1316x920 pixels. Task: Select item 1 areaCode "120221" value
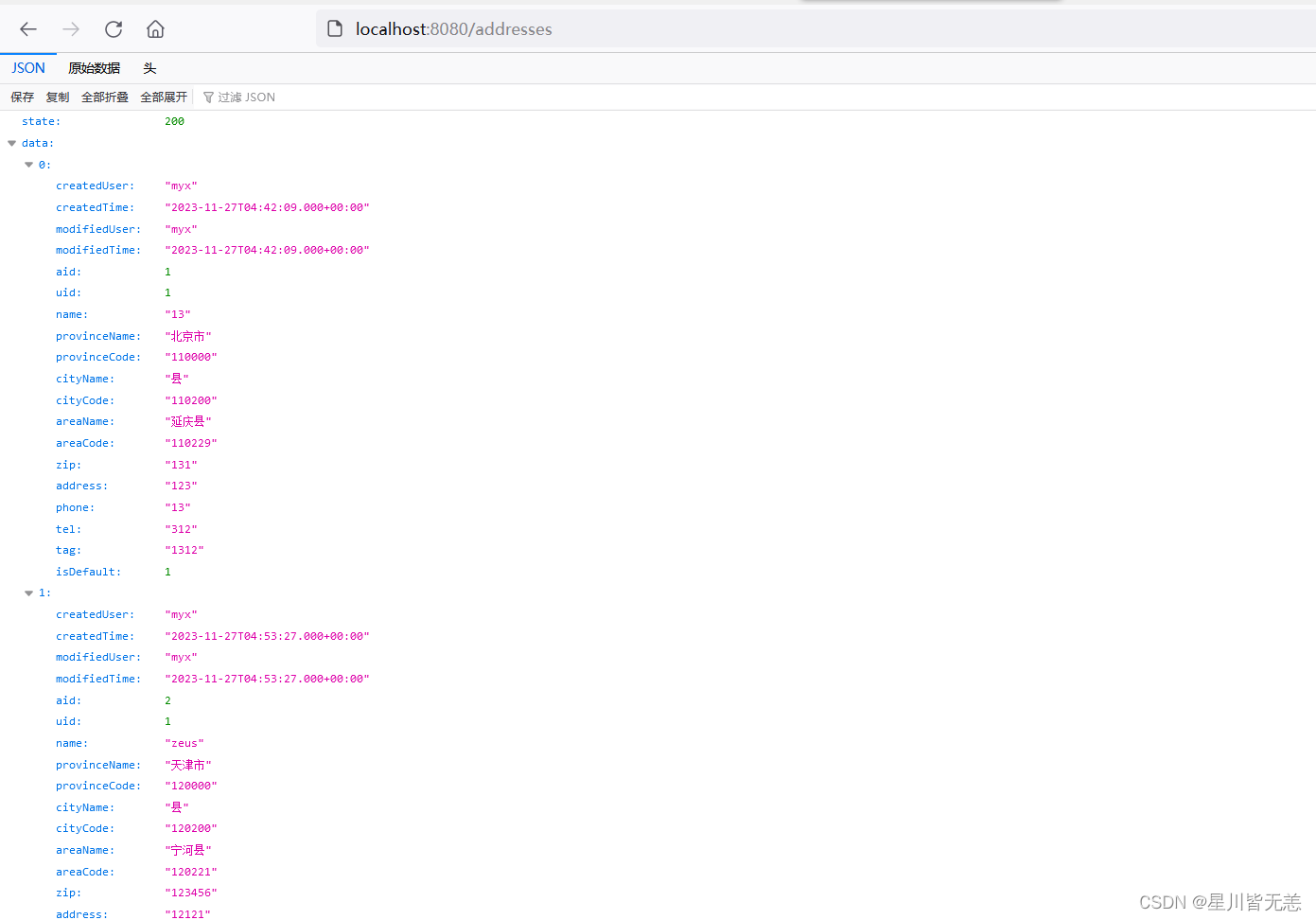coord(191,872)
